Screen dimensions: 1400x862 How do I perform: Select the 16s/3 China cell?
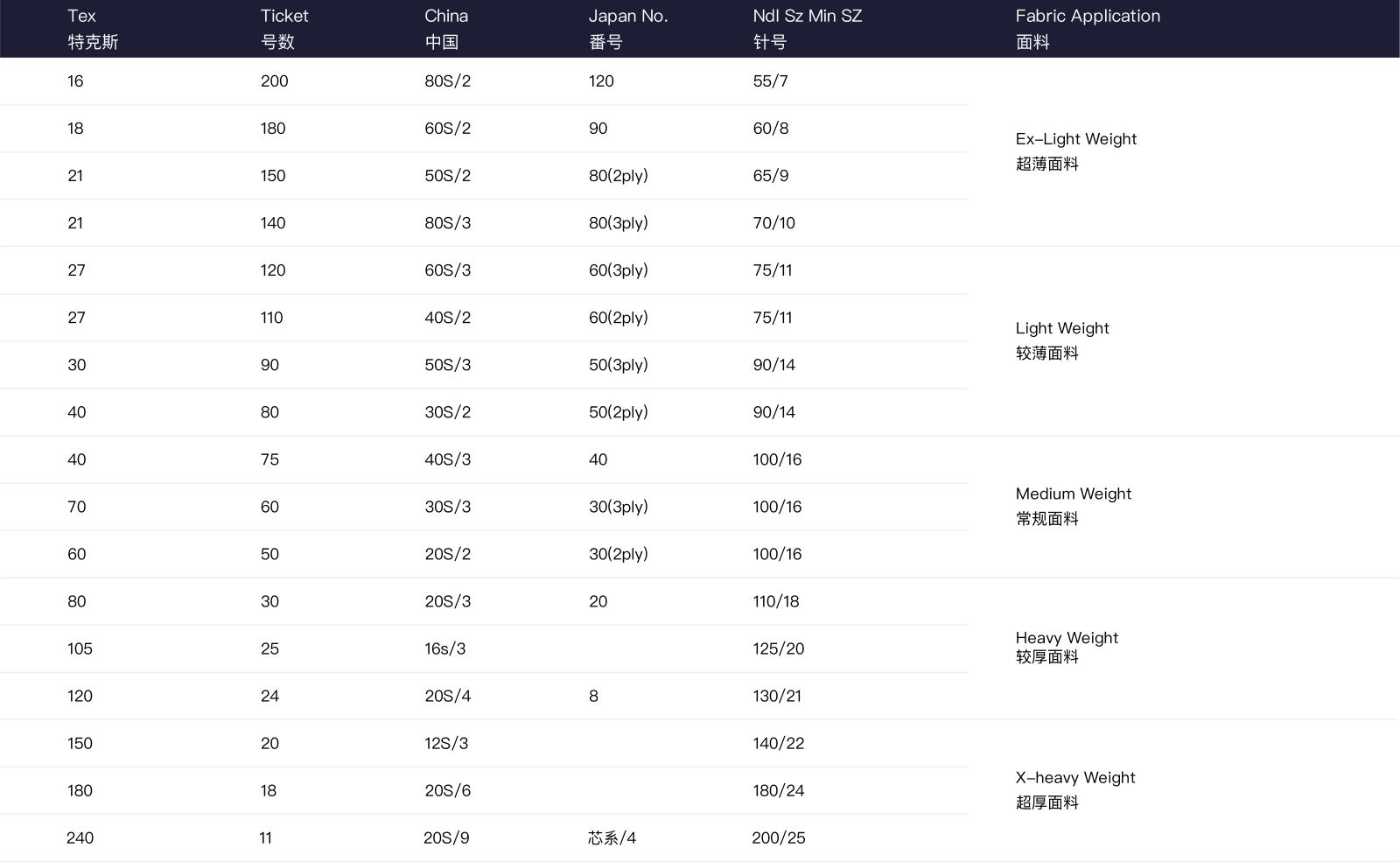point(444,648)
